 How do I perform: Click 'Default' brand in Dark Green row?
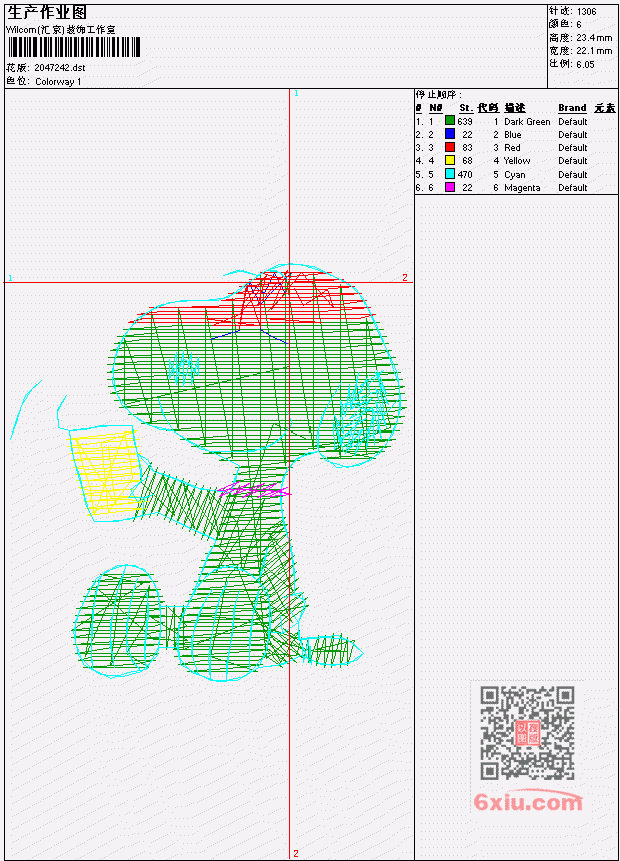(x=573, y=121)
